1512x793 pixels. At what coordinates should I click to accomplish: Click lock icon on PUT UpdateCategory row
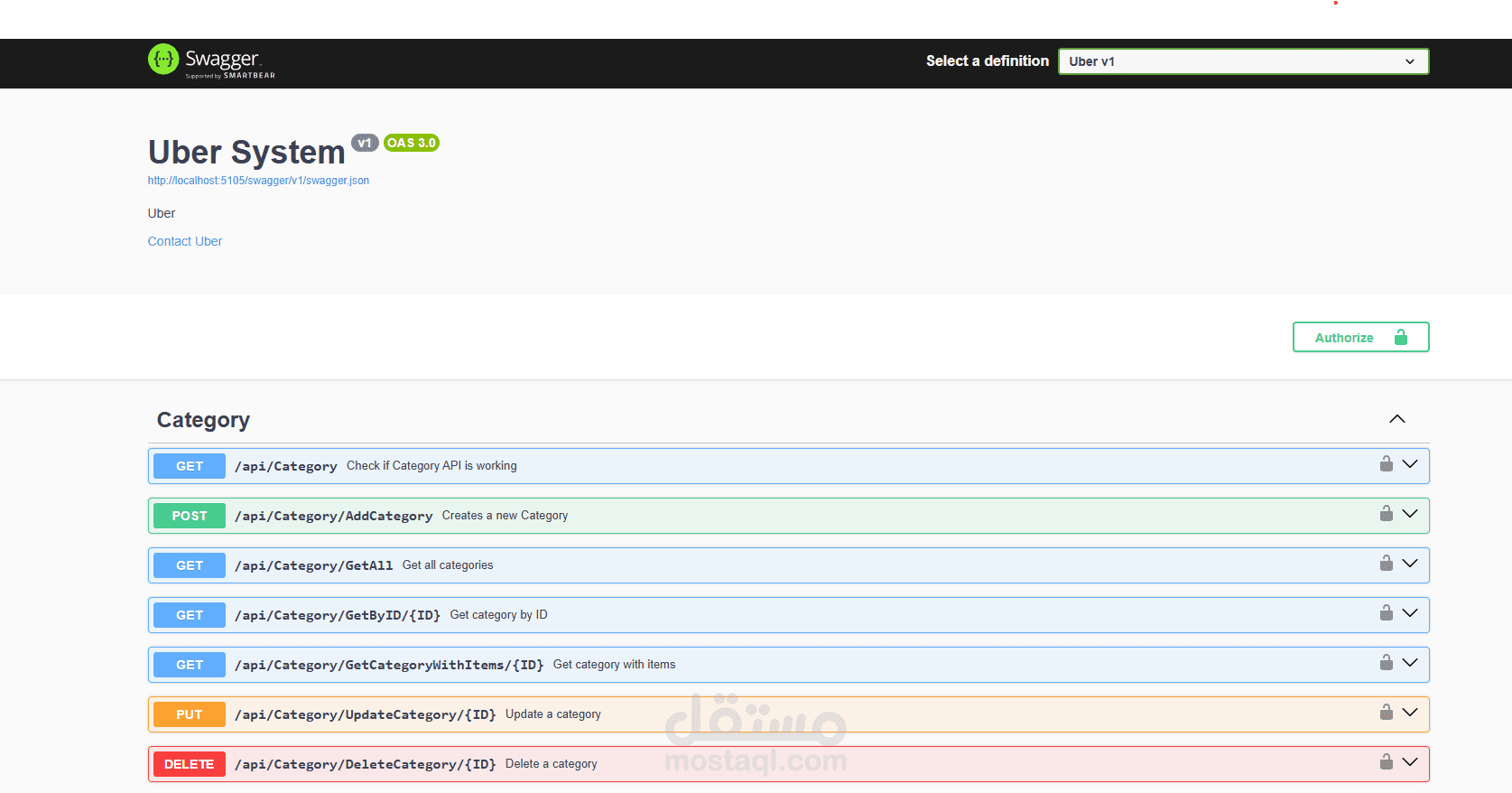tap(1387, 713)
